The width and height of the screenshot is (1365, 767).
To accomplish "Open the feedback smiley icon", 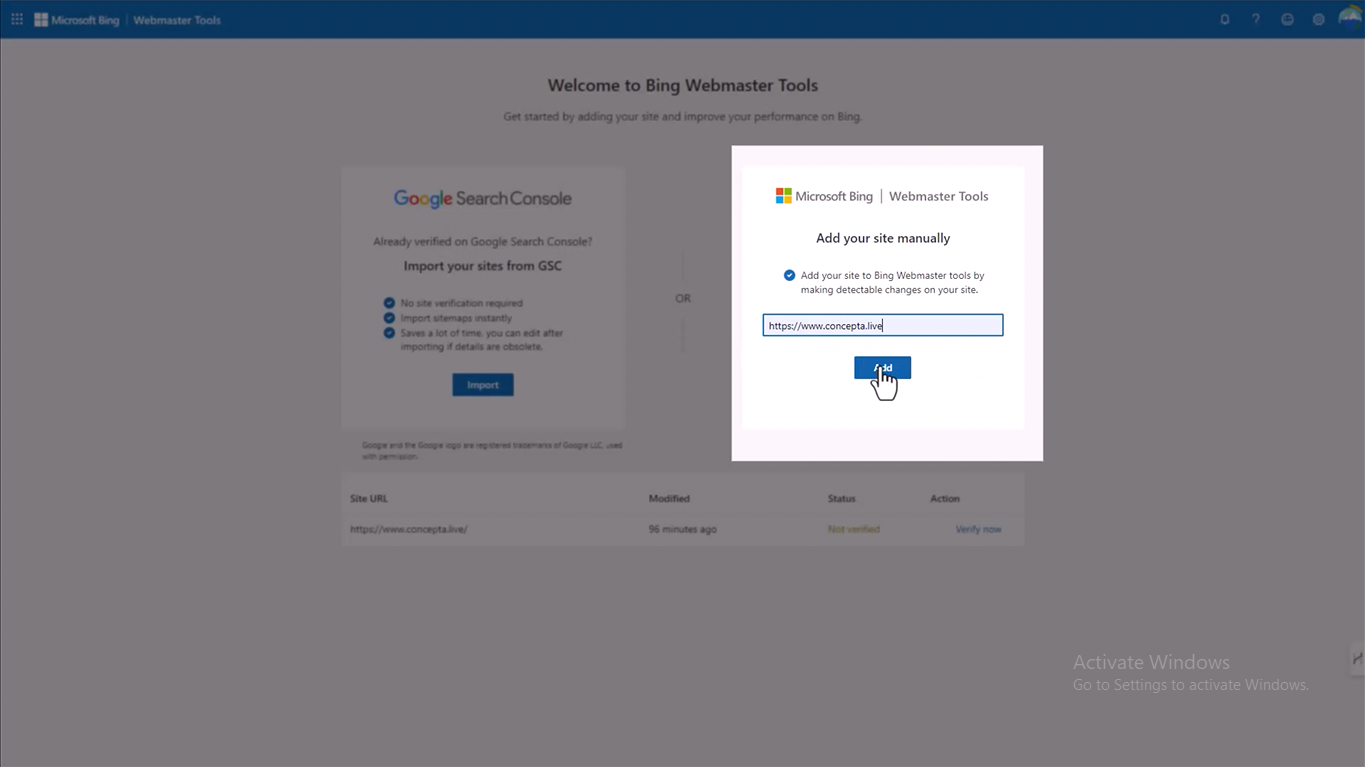I will 1287,19.
